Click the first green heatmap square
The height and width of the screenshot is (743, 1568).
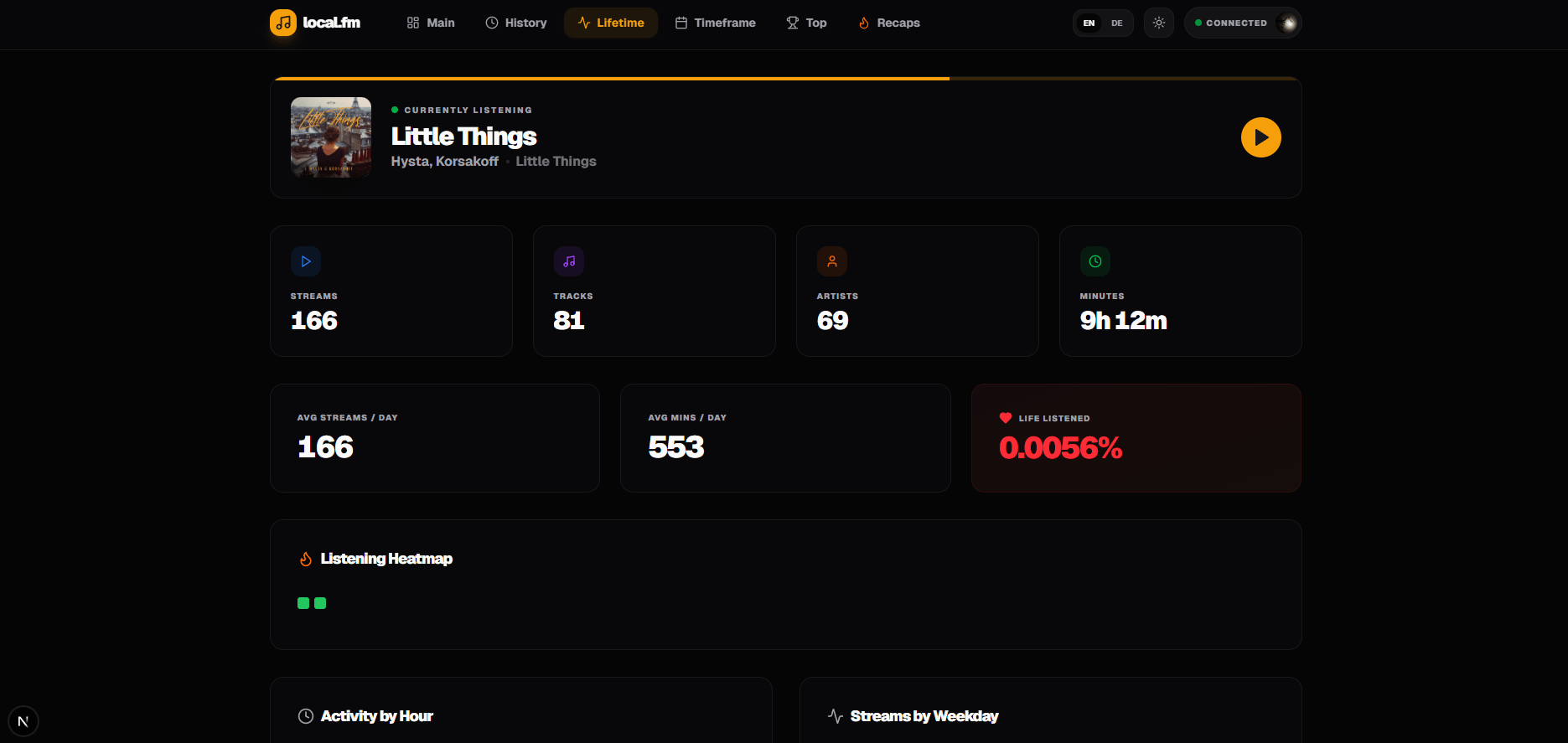click(303, 603)
